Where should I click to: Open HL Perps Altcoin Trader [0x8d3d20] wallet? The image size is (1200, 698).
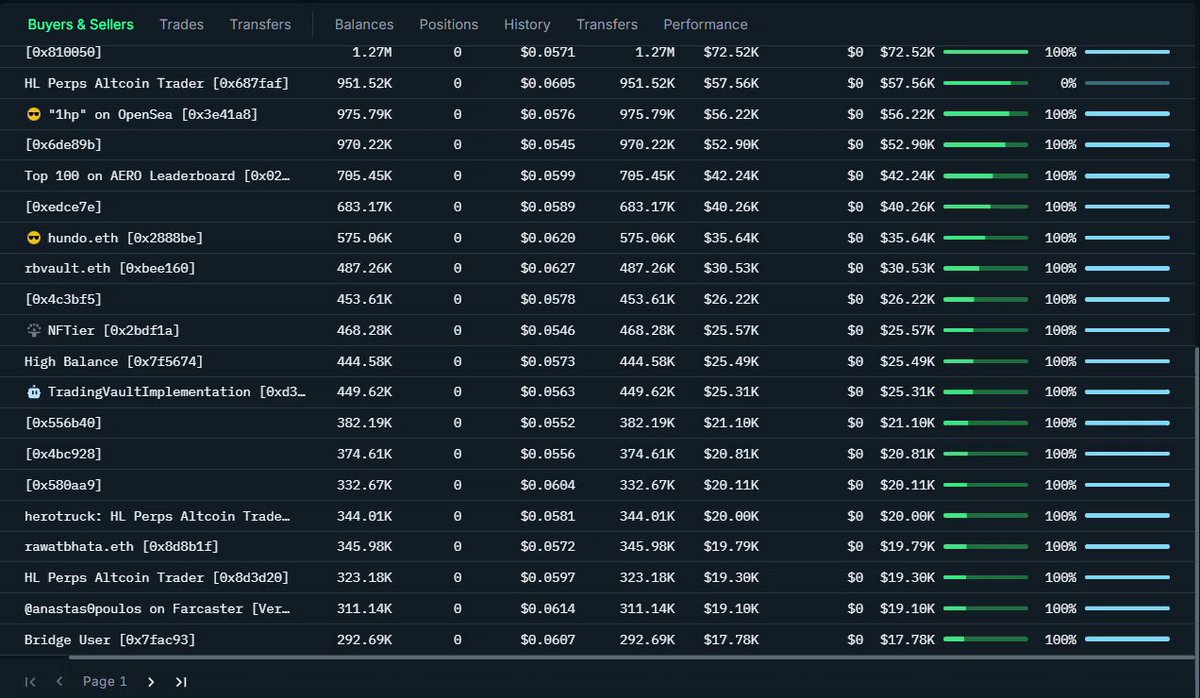(x=157, y=578)
